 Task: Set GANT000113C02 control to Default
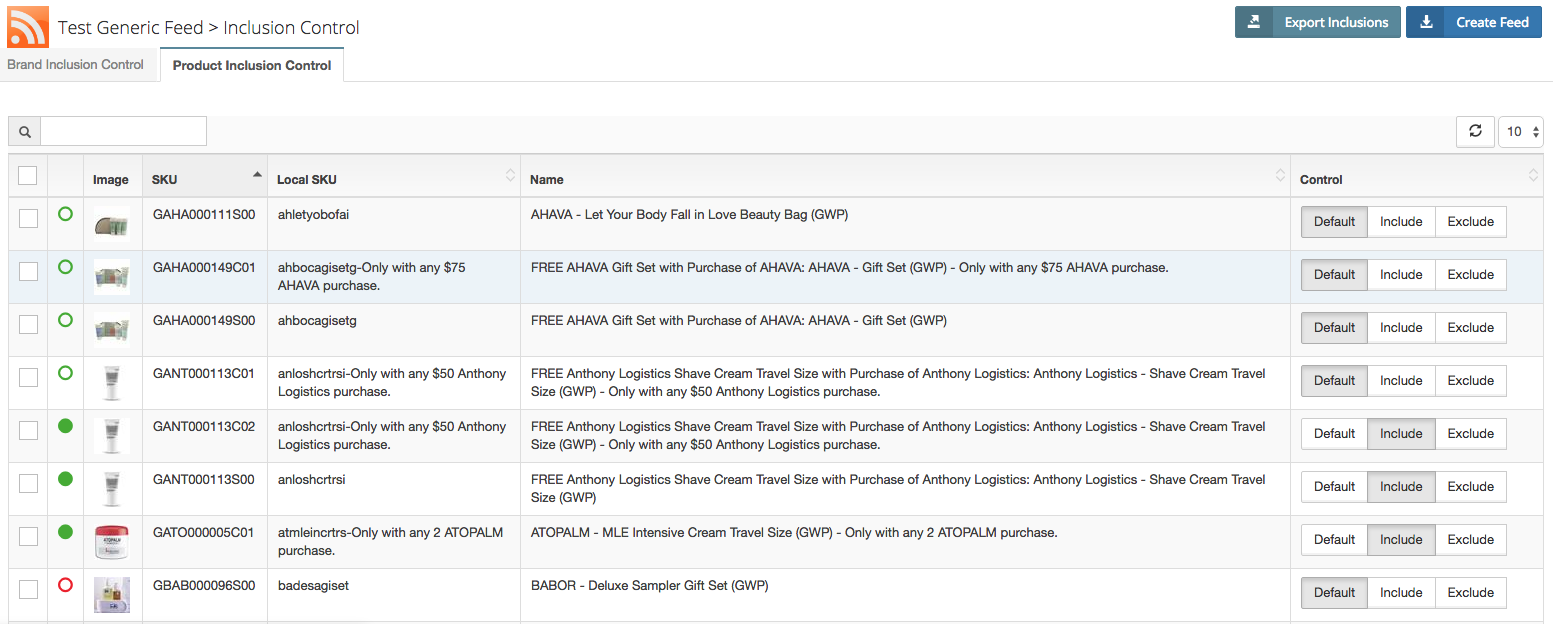1334,434
